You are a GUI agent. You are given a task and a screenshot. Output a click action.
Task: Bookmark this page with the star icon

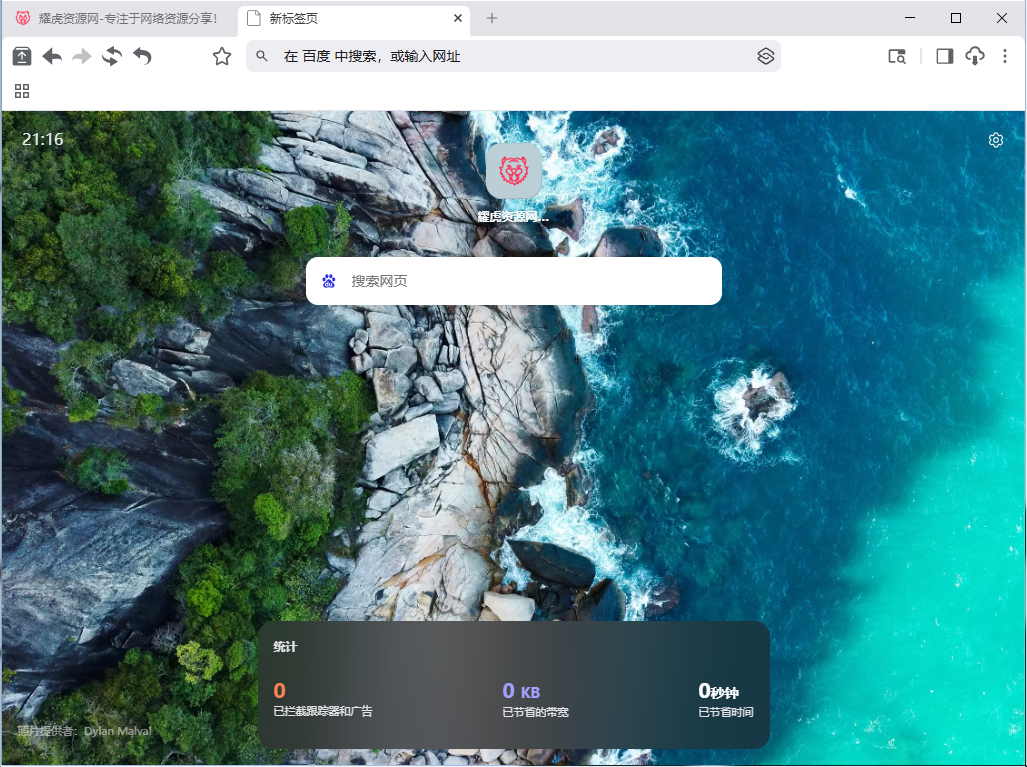[x=222, y=57]
